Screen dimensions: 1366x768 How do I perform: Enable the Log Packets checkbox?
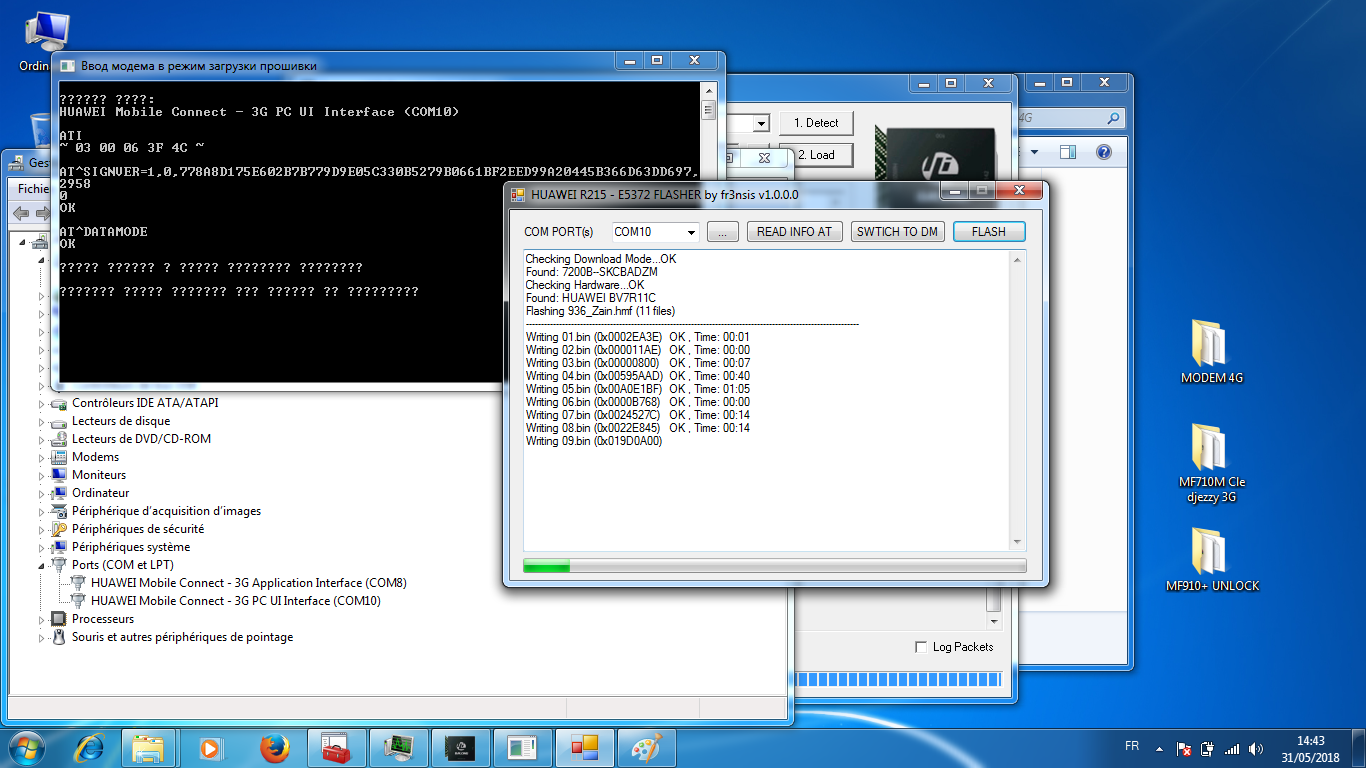921,647
